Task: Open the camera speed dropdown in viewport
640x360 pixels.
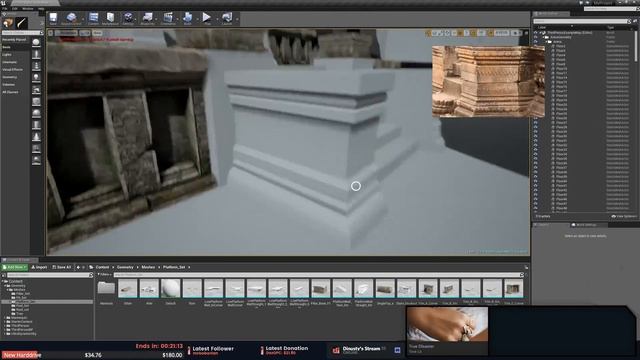Action: click(516, 33)
